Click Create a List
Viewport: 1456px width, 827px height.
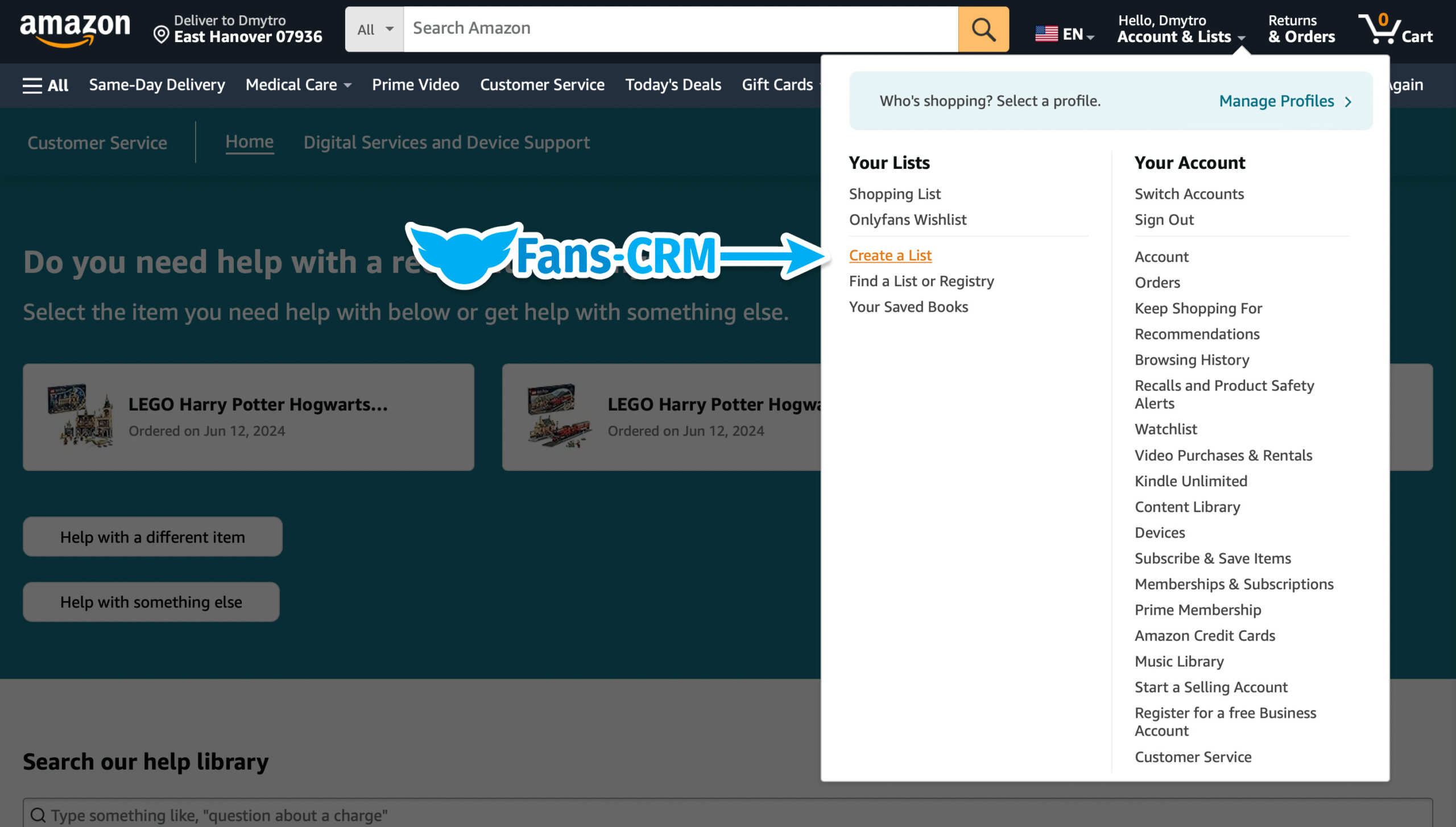[890, 255]
